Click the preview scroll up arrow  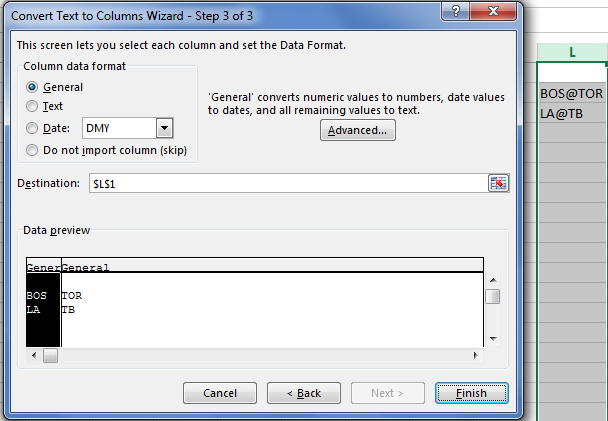[493, 280]
